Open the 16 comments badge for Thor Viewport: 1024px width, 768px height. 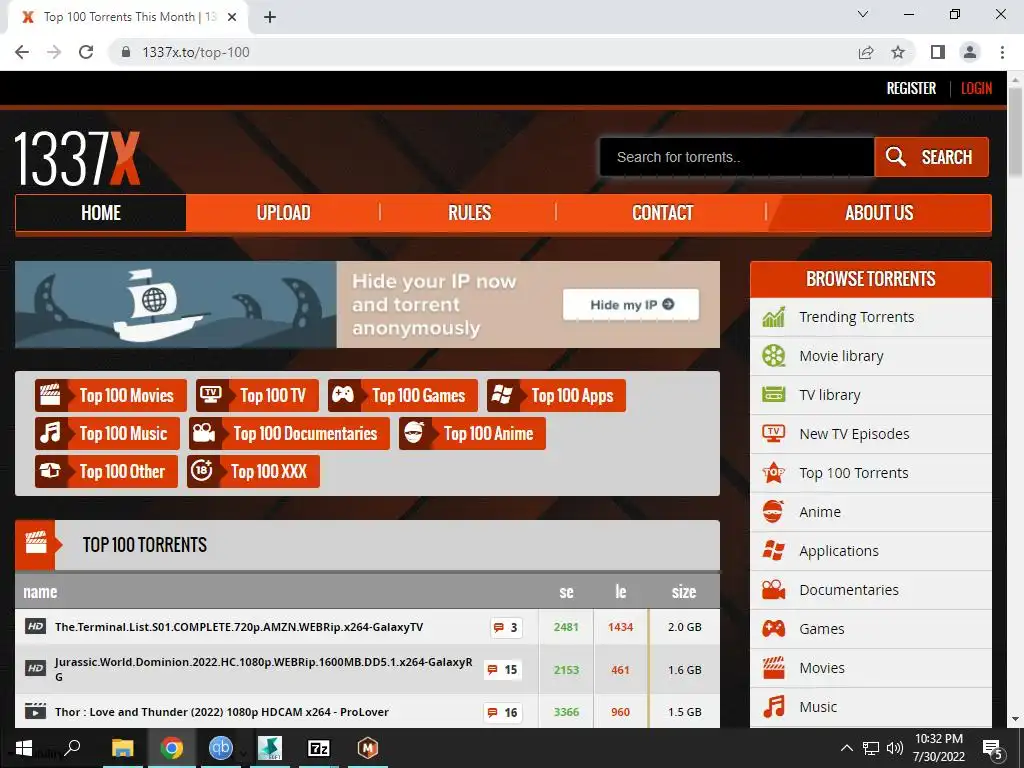[503, 712]
